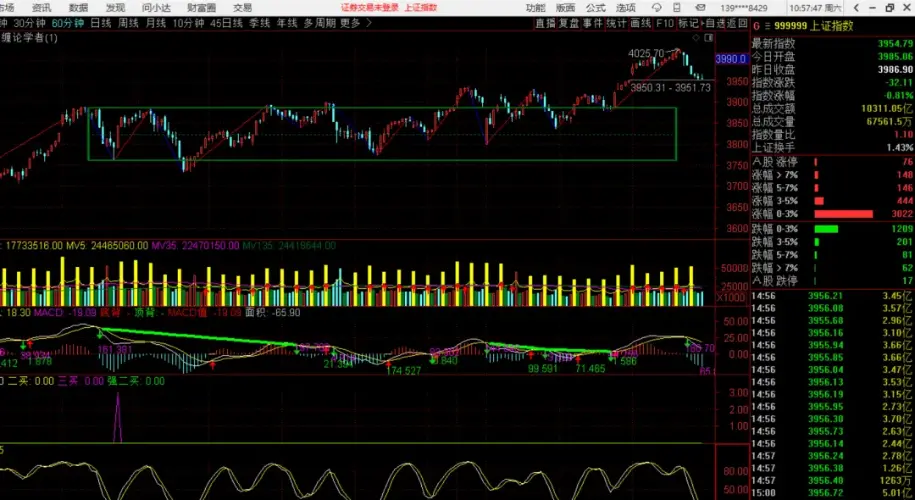Screen dimensions: 915x500
Task: Click the 事件 toolbar button
Action: click(592, 23)
